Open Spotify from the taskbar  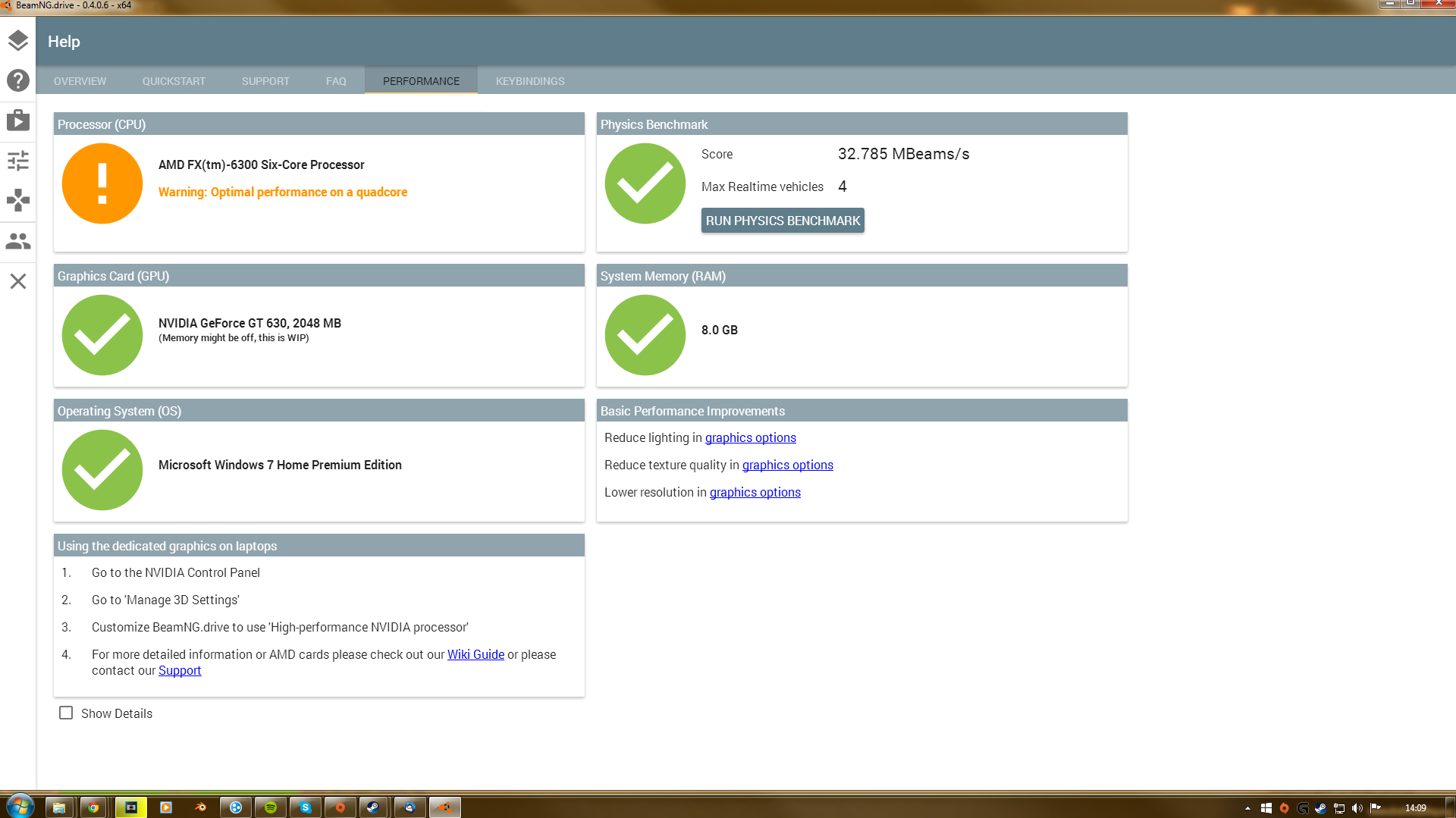(271, 807)
